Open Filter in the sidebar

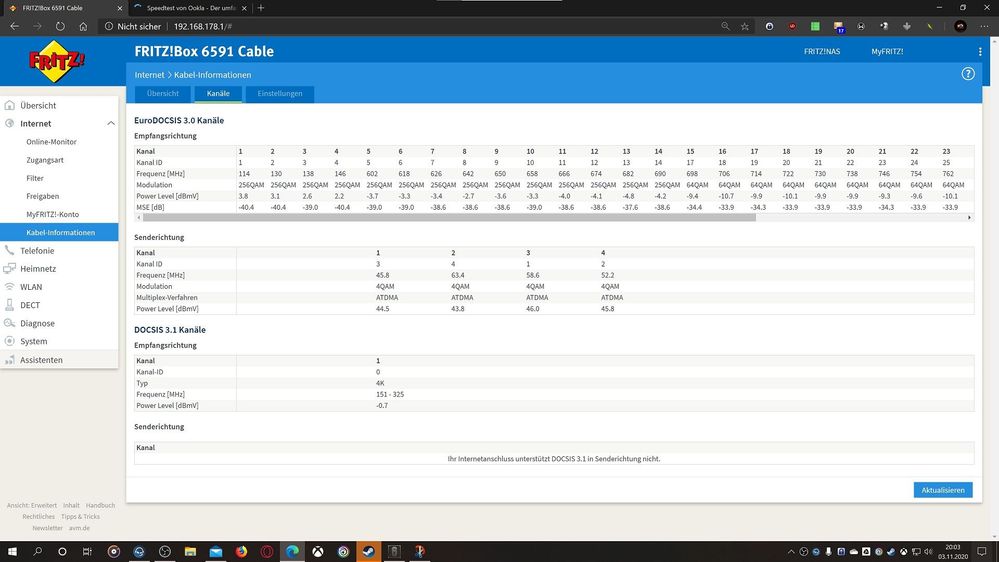point(35,178)
